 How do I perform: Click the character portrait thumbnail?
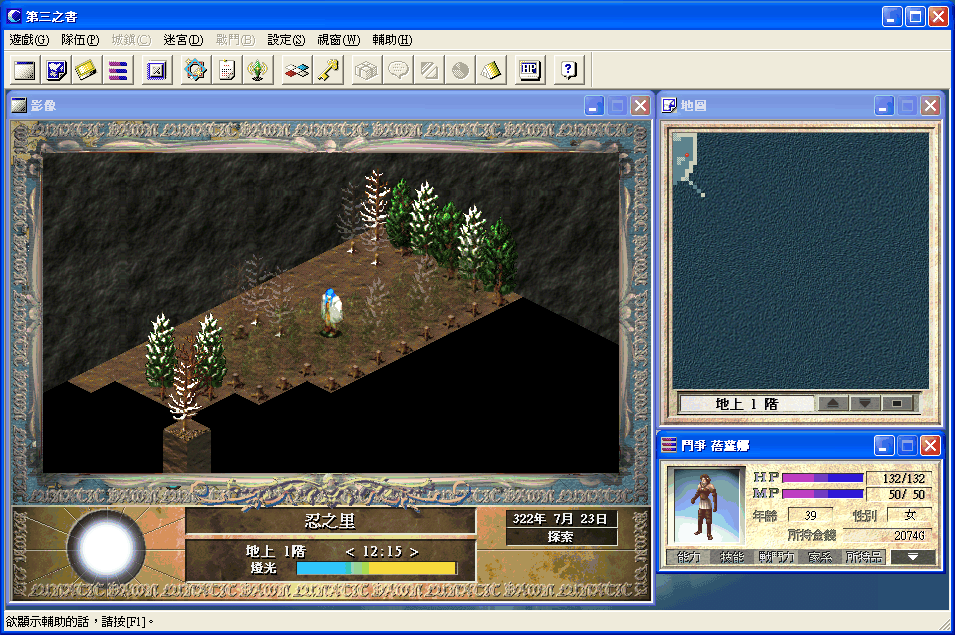click(708, 505)
